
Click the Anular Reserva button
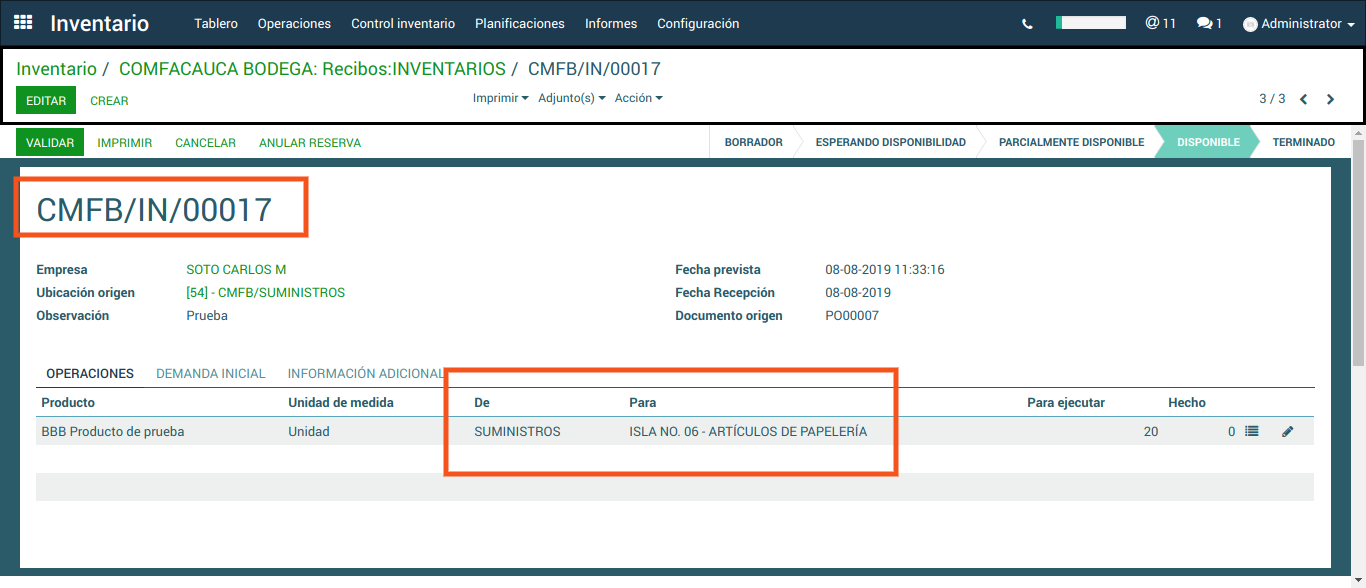(309, 143)
